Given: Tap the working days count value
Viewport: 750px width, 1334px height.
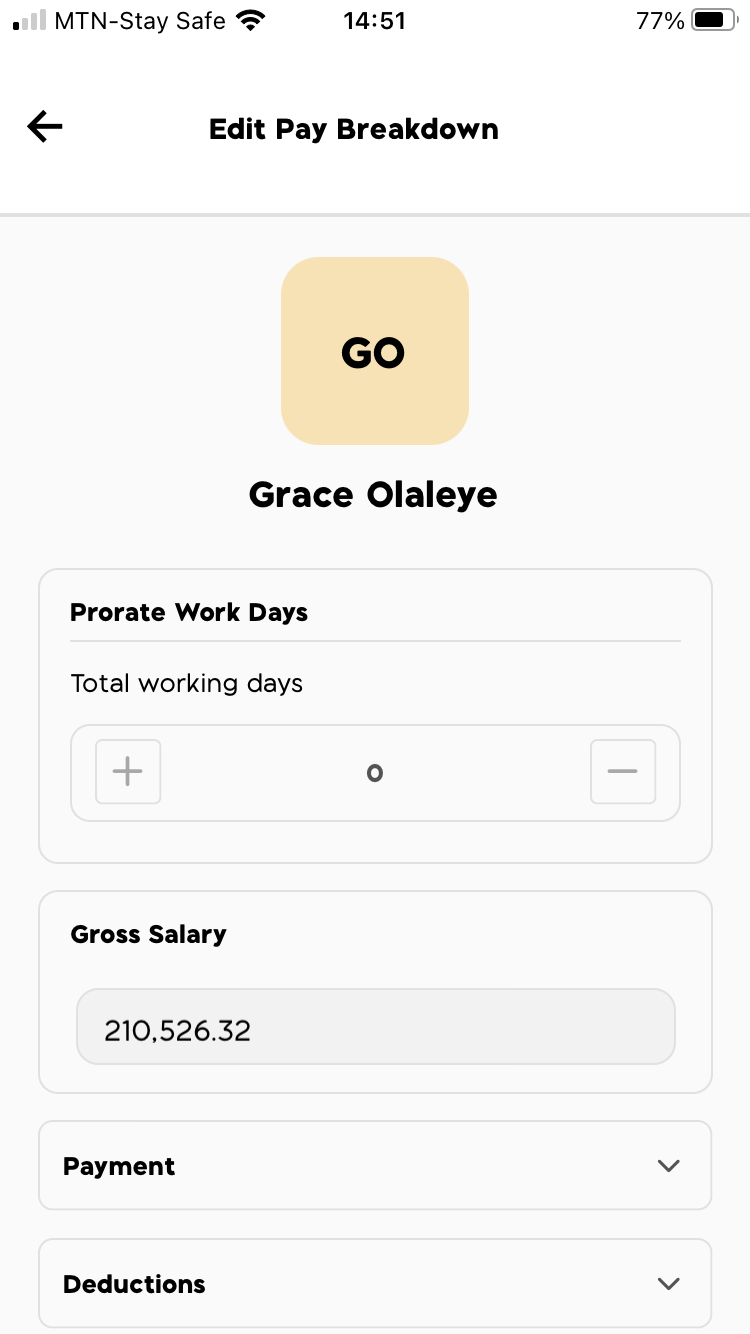Looking at the screenshot, I should [375, 773].
